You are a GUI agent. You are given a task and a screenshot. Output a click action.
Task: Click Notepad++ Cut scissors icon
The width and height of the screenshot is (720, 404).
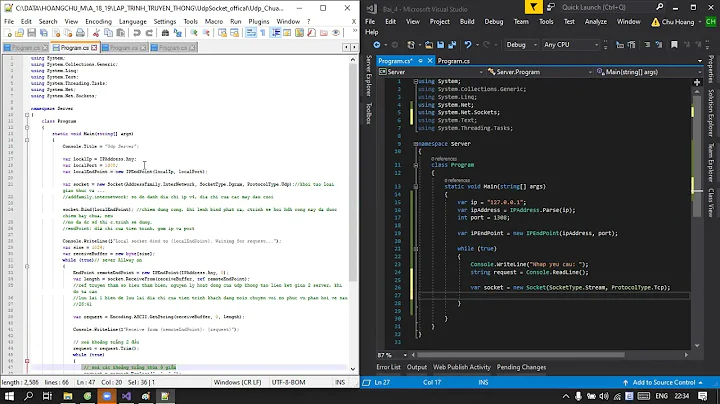tap(96, 33)
